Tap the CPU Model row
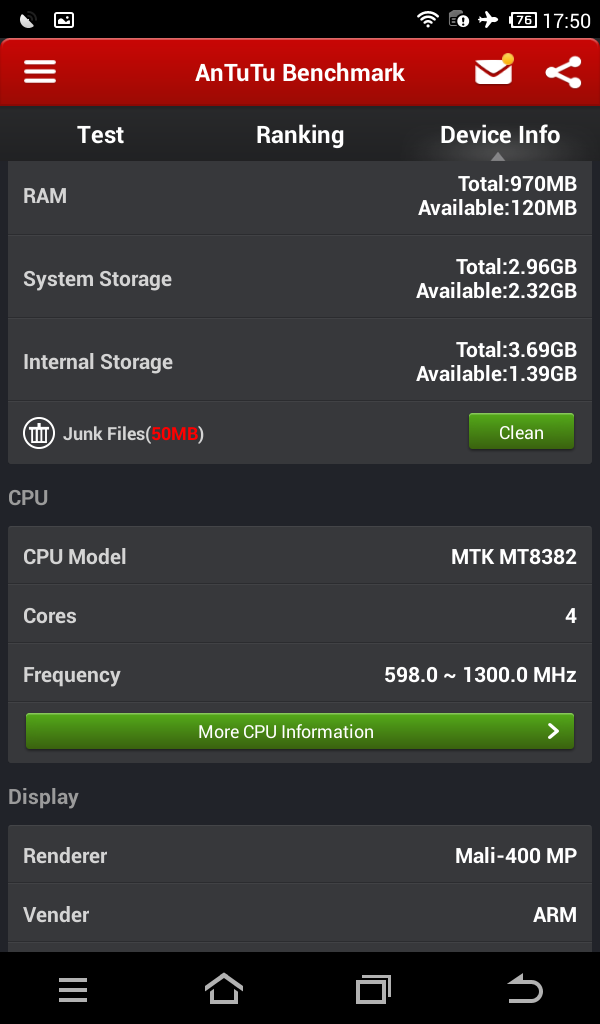 (x=300, y=556)
